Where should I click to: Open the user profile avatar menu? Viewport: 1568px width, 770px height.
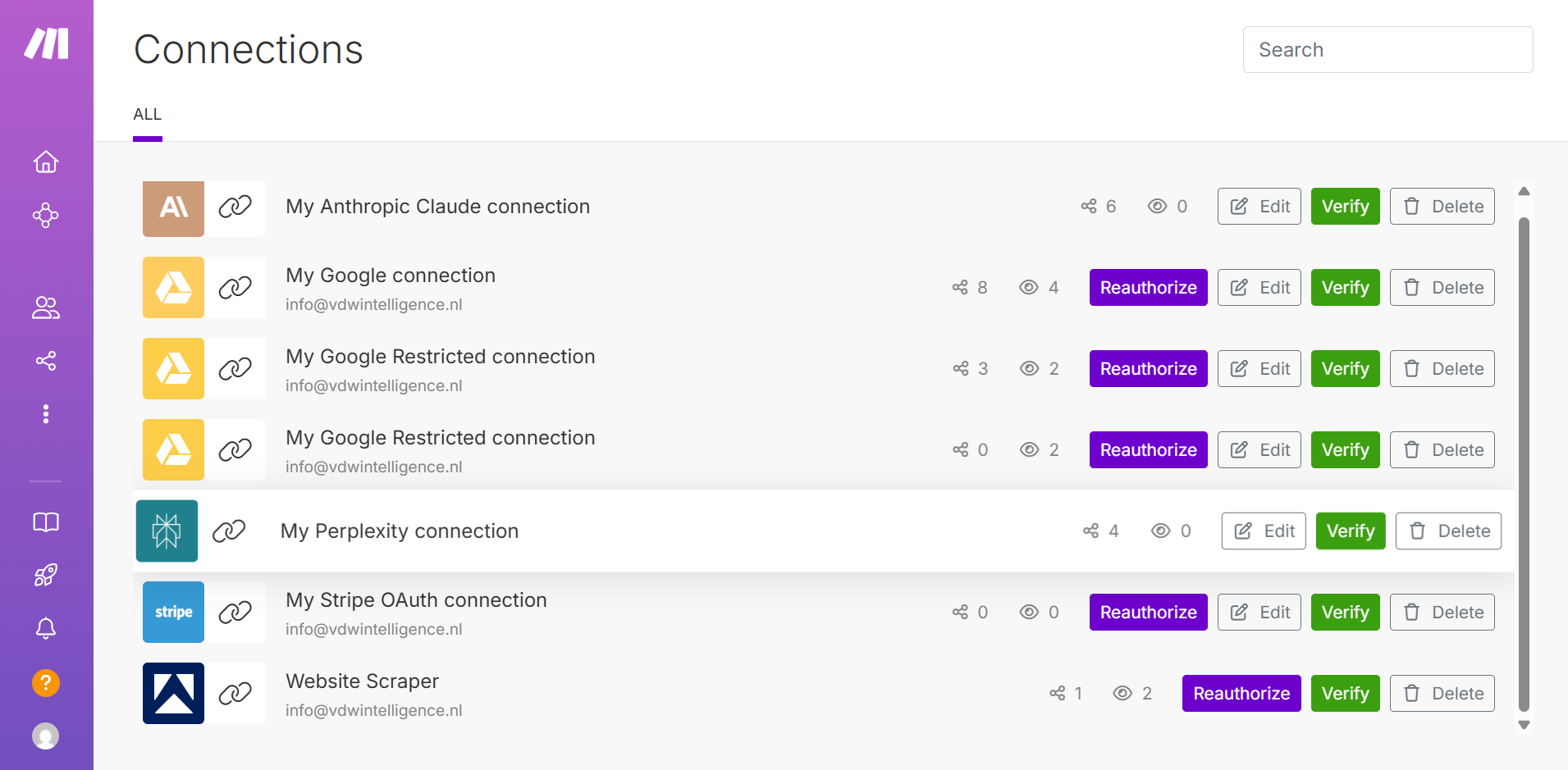pyautogui.click(x=46, y=736)
